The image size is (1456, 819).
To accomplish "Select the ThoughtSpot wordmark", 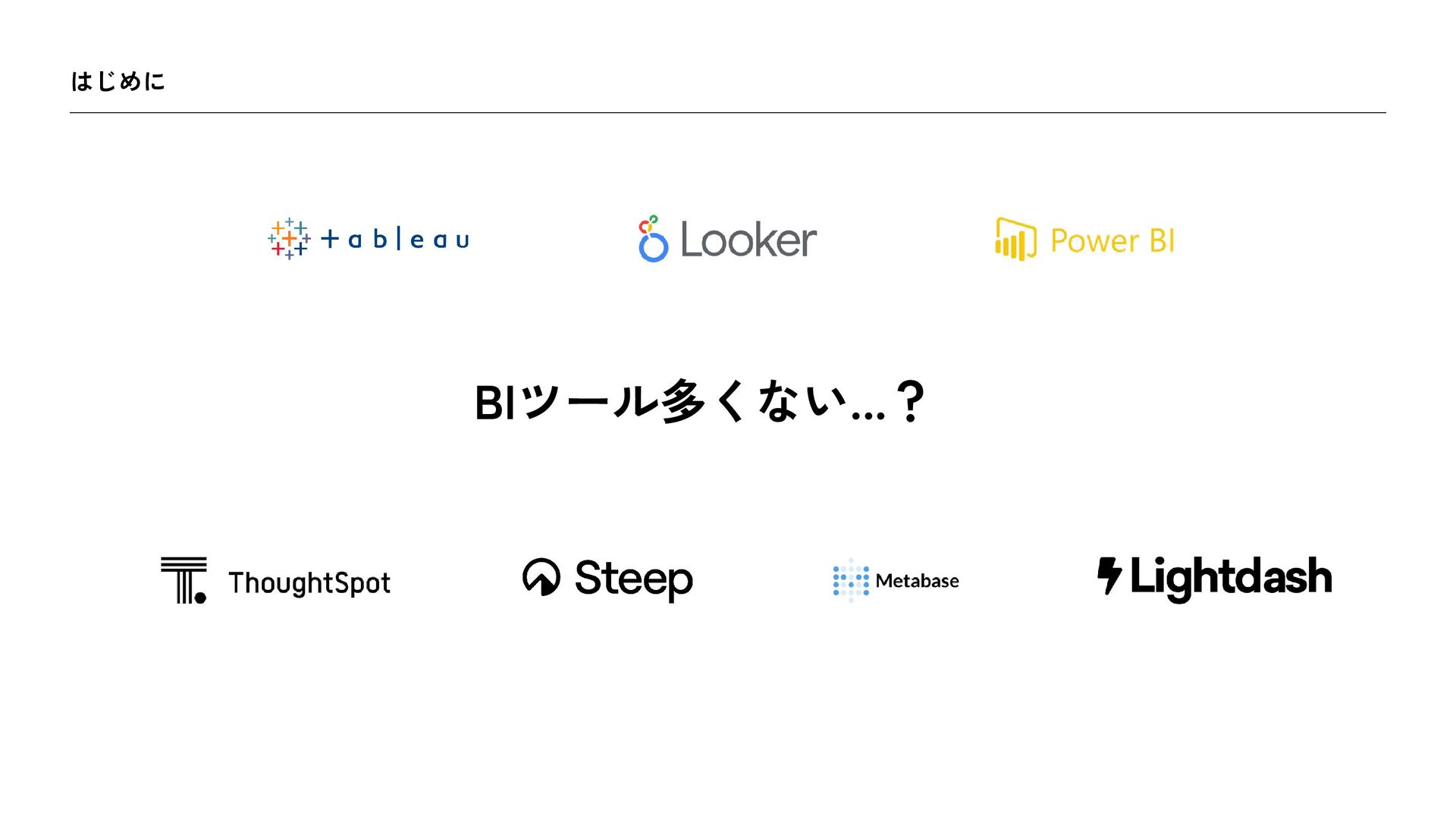I will coord(309,582).
